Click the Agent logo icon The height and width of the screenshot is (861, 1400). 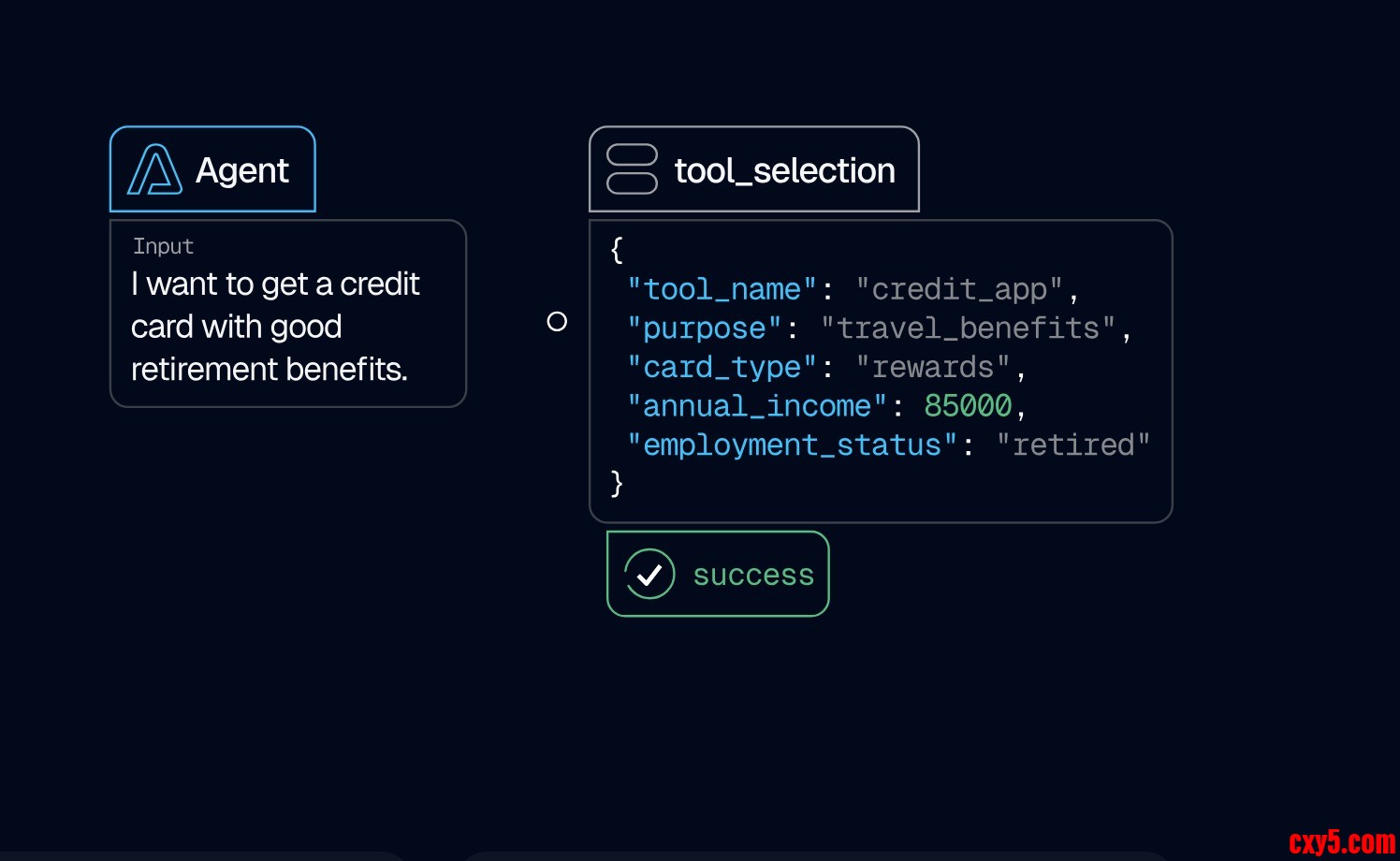tap(154, 169)
